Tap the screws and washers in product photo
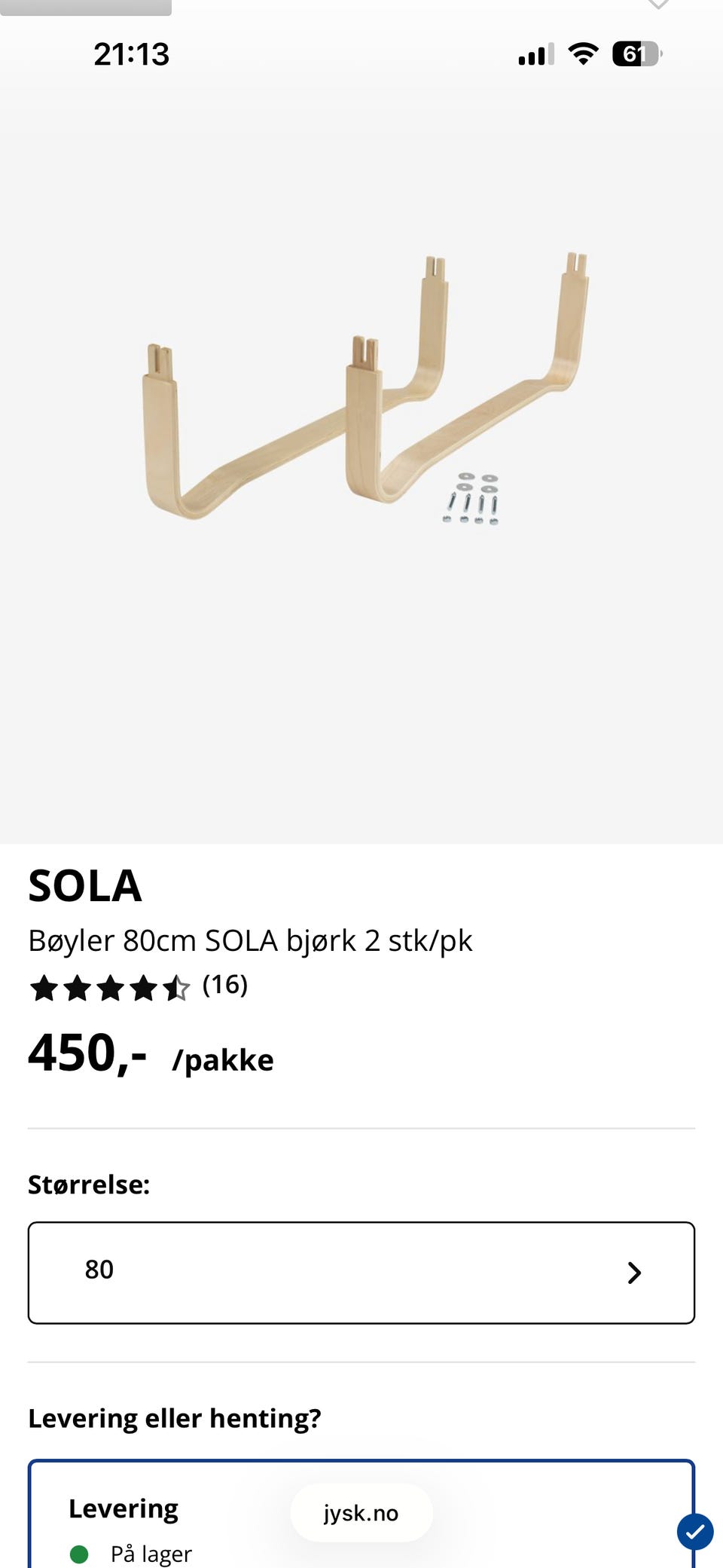This screenshot has height=1568, width=723. (471, 499)
